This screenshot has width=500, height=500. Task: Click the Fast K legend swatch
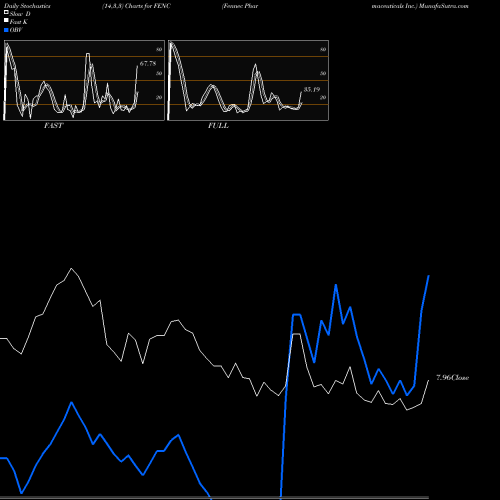6,21
